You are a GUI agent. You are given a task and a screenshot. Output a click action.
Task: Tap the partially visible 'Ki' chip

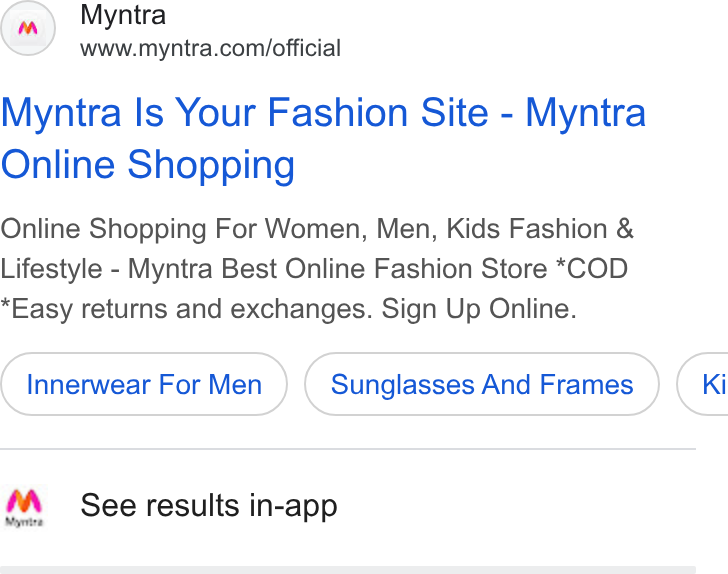(x=703, y=384)
